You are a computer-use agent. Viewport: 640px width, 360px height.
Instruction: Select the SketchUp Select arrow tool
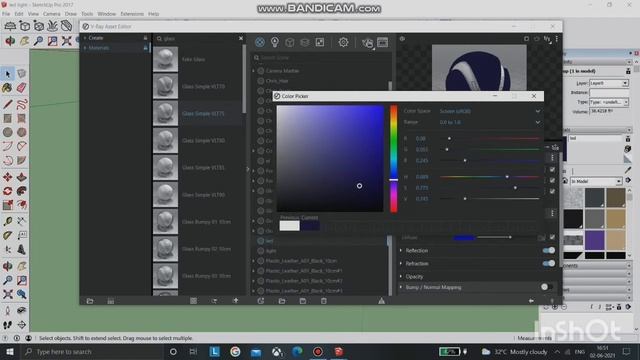(8, 74)
